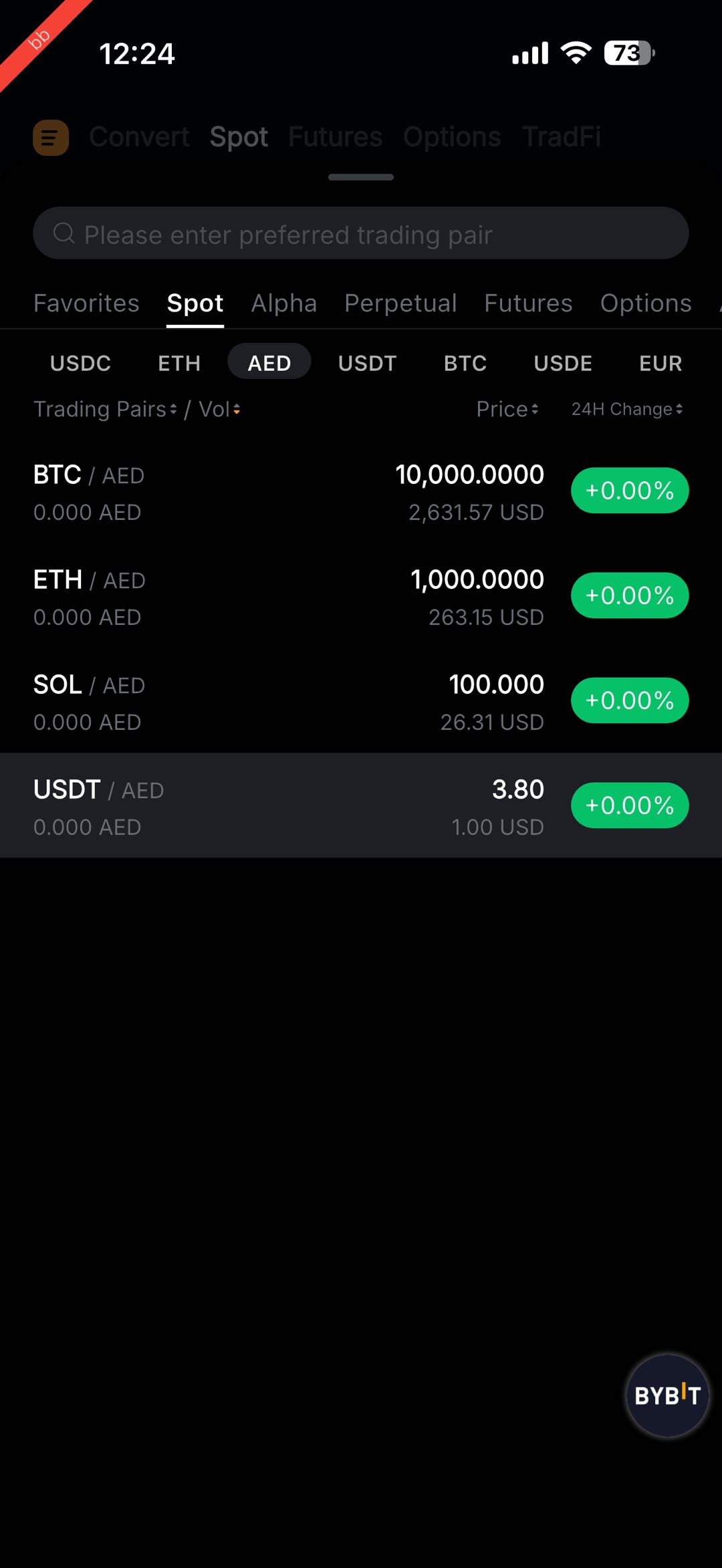This screenshot has height=1568, width=722.
Task: Tap the search magnifier icon
Action: pyautogui.click(x=64, y=233)
